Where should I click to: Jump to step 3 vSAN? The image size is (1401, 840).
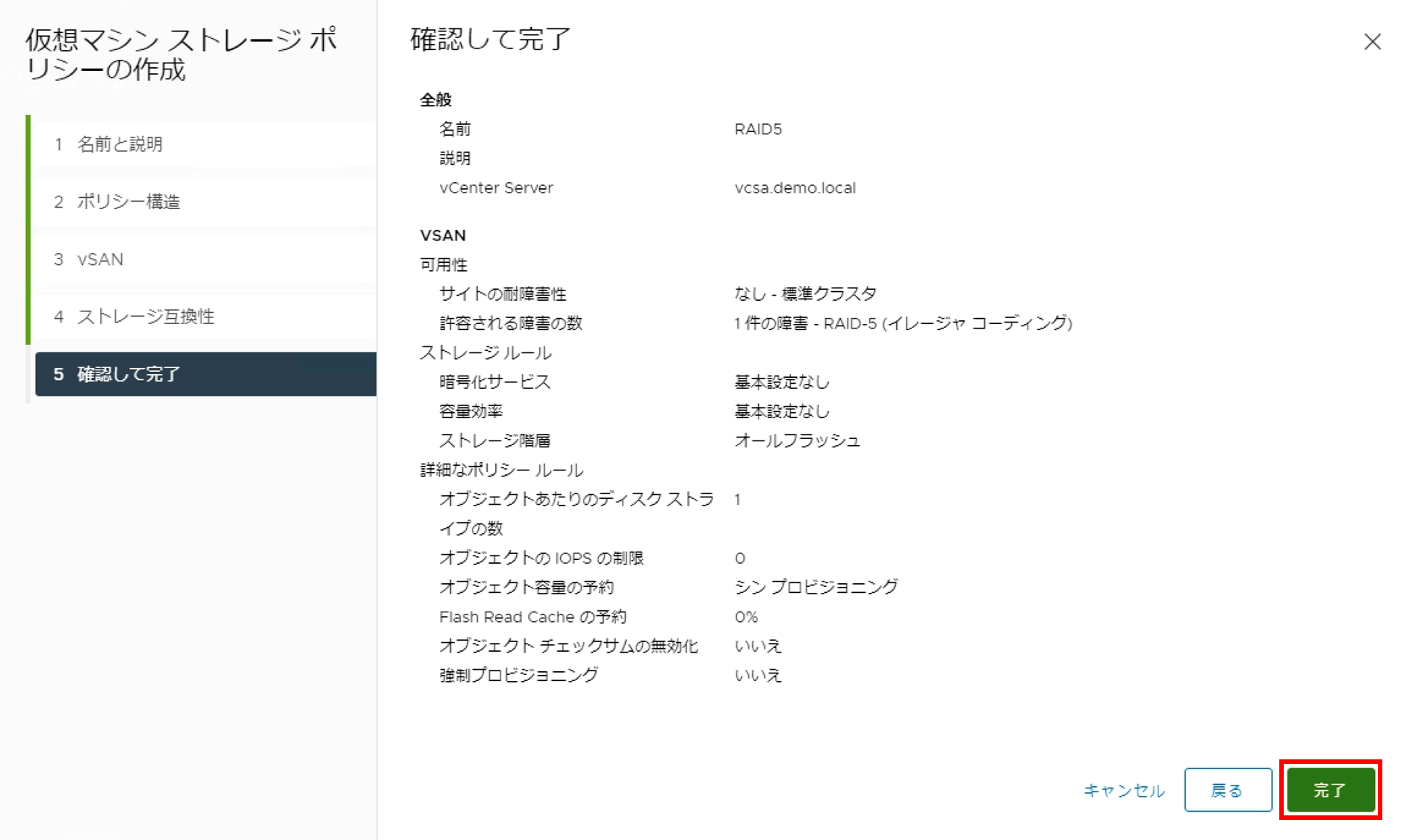coord(100,259)
